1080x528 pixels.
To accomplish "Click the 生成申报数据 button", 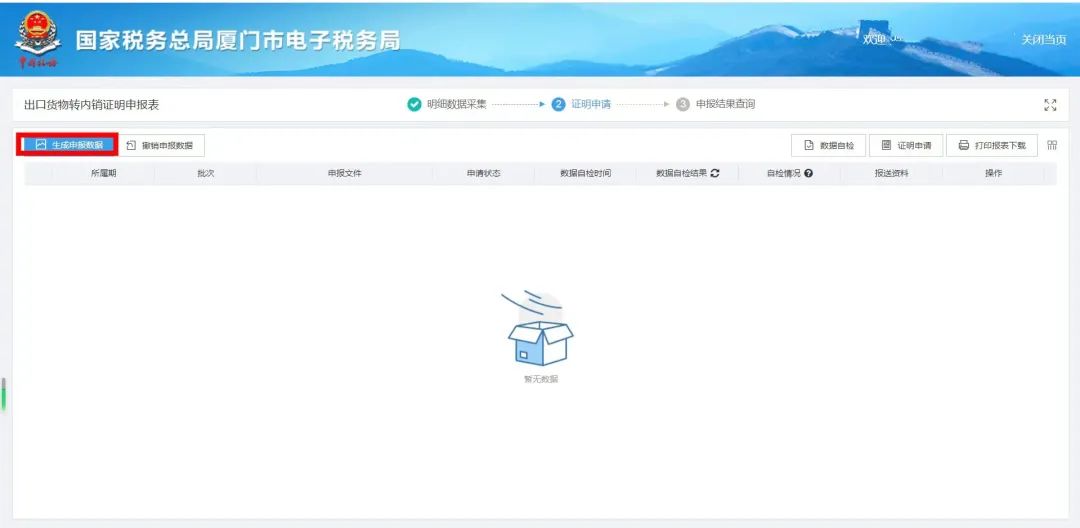I will [68, 145].
